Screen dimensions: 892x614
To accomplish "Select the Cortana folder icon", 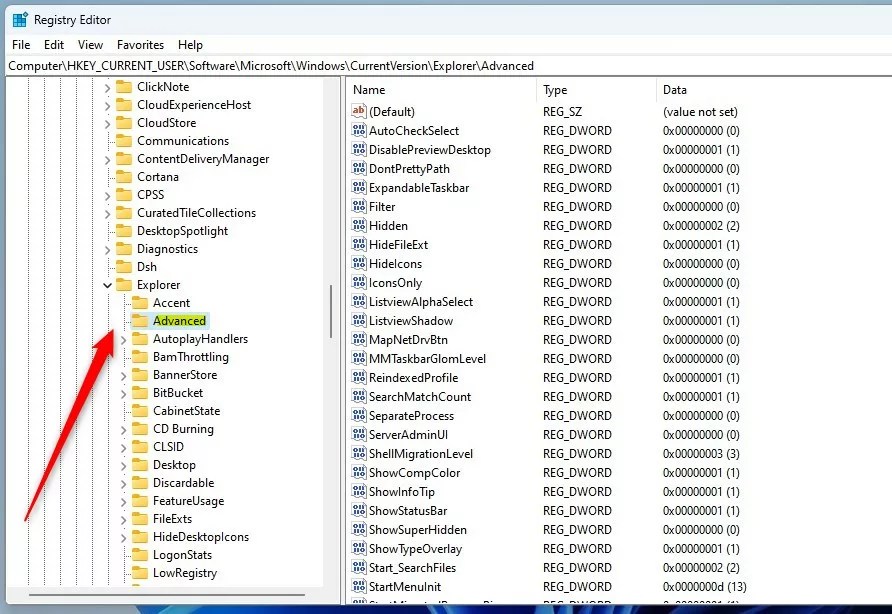I will (124, 176).
